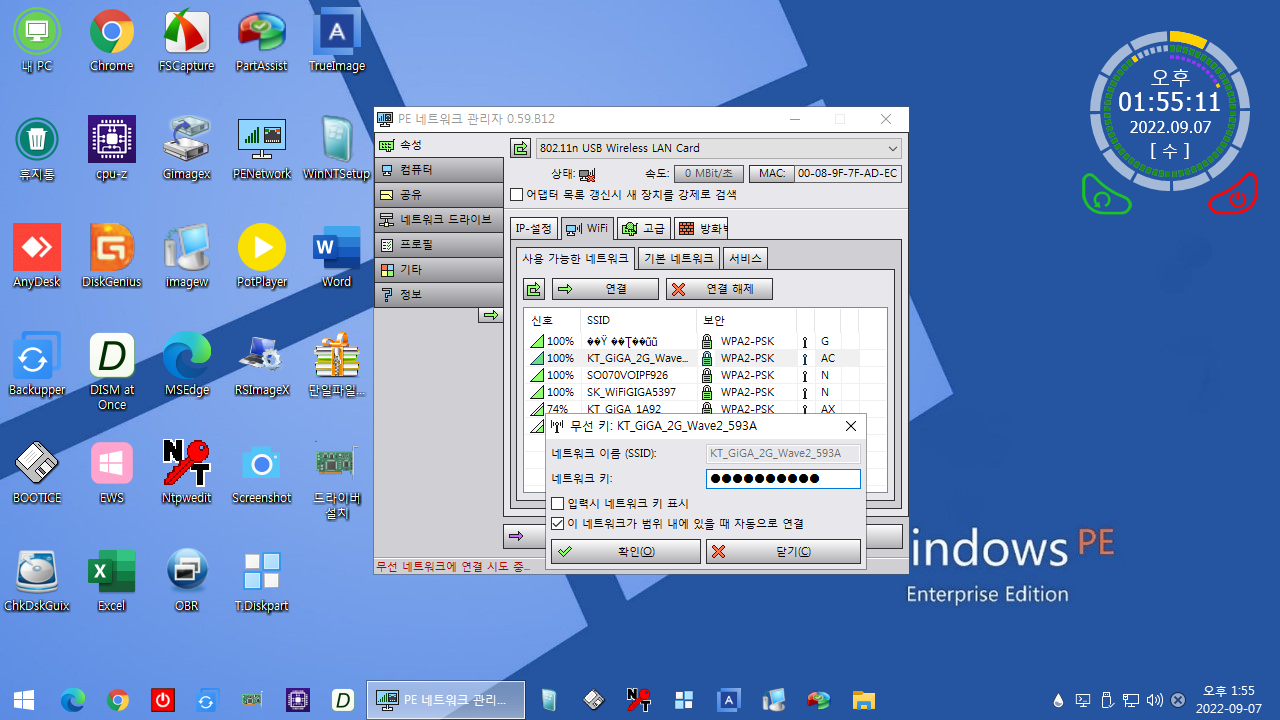Select the WiFi tab
This screenshot has width=1280, height=720.
click(587, 228)
